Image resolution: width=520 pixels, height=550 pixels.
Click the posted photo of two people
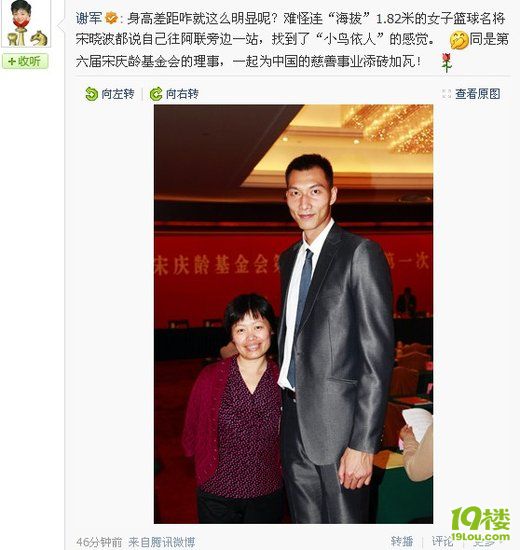click(x=293, y=314)
